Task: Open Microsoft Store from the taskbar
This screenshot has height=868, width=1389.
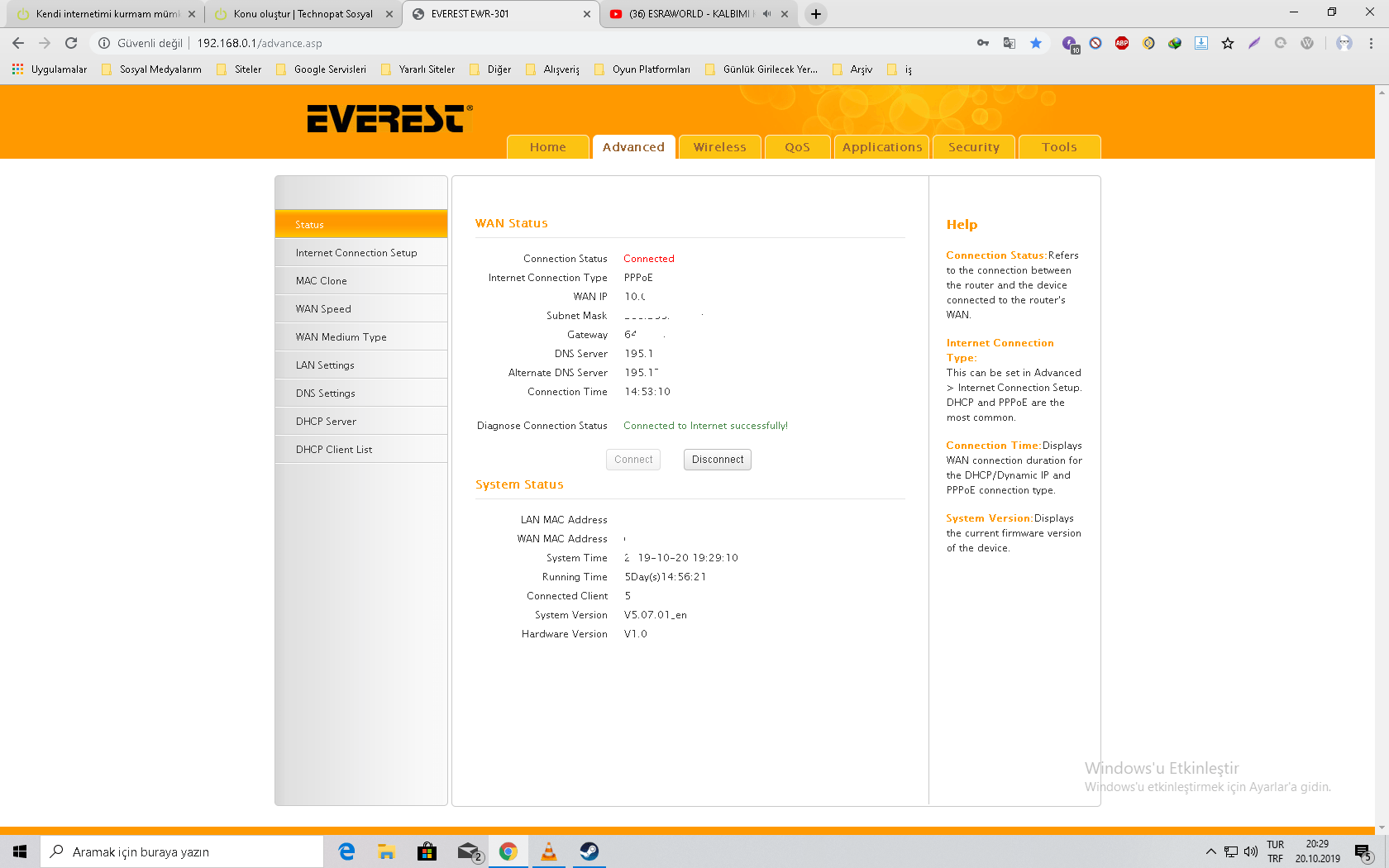Action: 427,851
